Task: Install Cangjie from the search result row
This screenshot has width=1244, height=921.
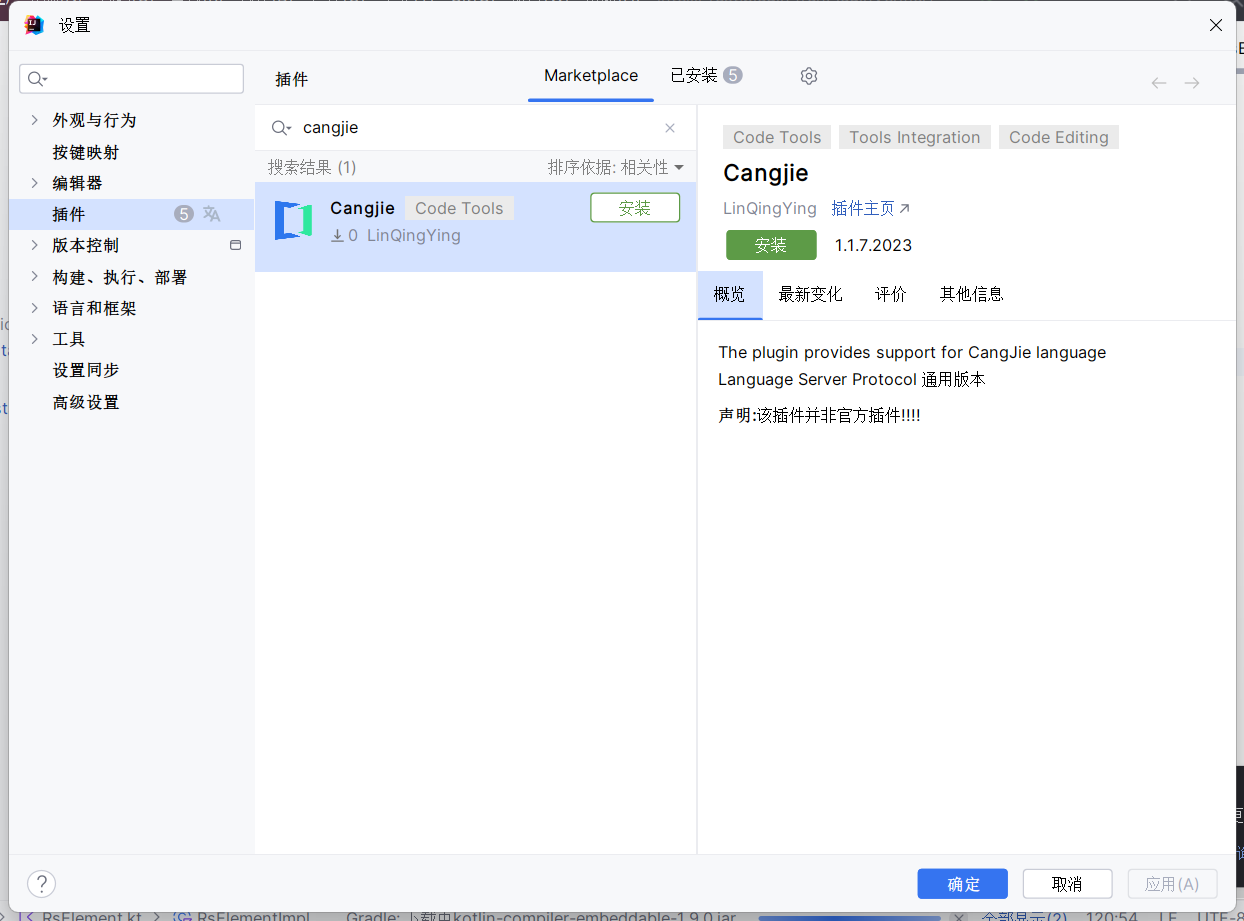Action: (635, 208)
